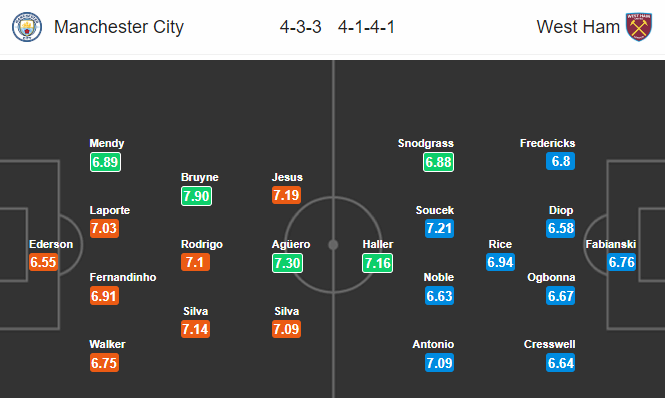Viewport: 665px width, 398px height.
Task: Click Fabianski's 6.76 rating badge
Action: point(621,262)
